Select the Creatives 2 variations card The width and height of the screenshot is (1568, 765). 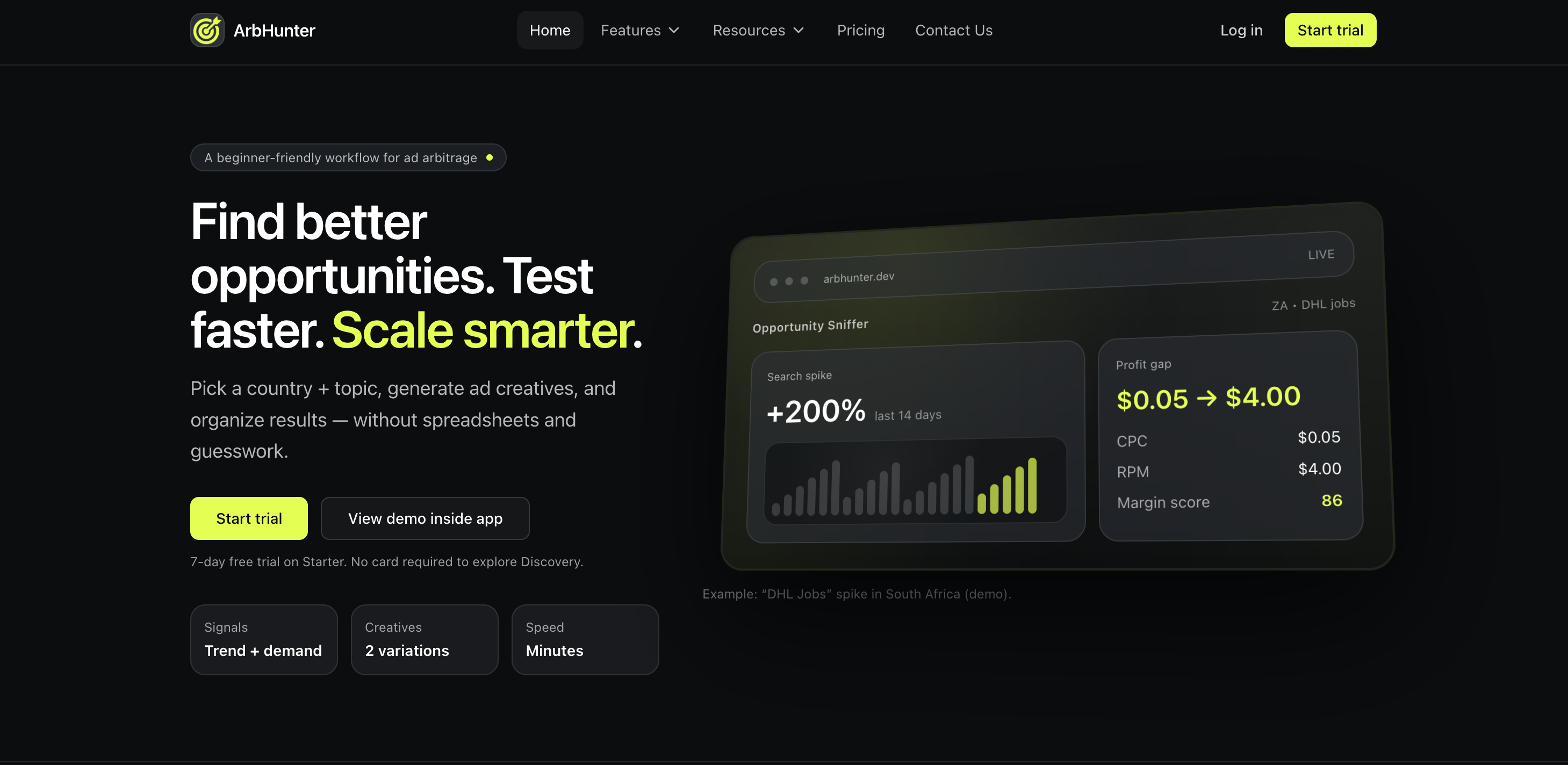click(x=425, y=639)
